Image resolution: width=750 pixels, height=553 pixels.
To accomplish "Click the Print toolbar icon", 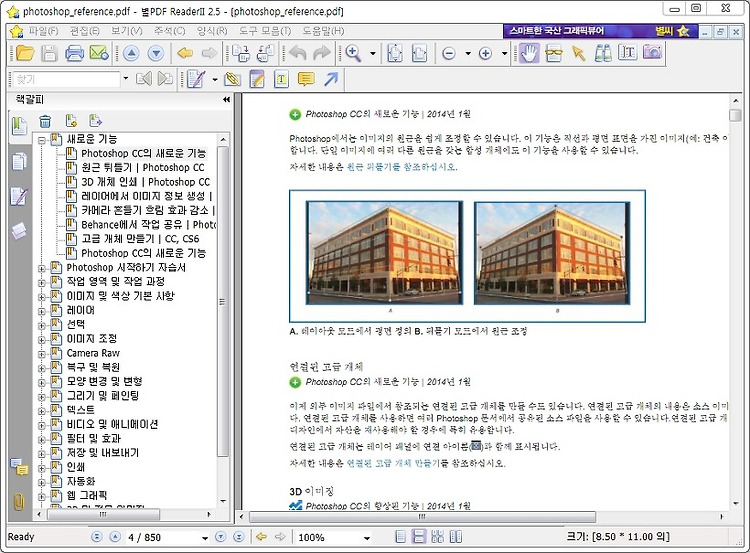I will pyautogui.click(x=74, y=53).
